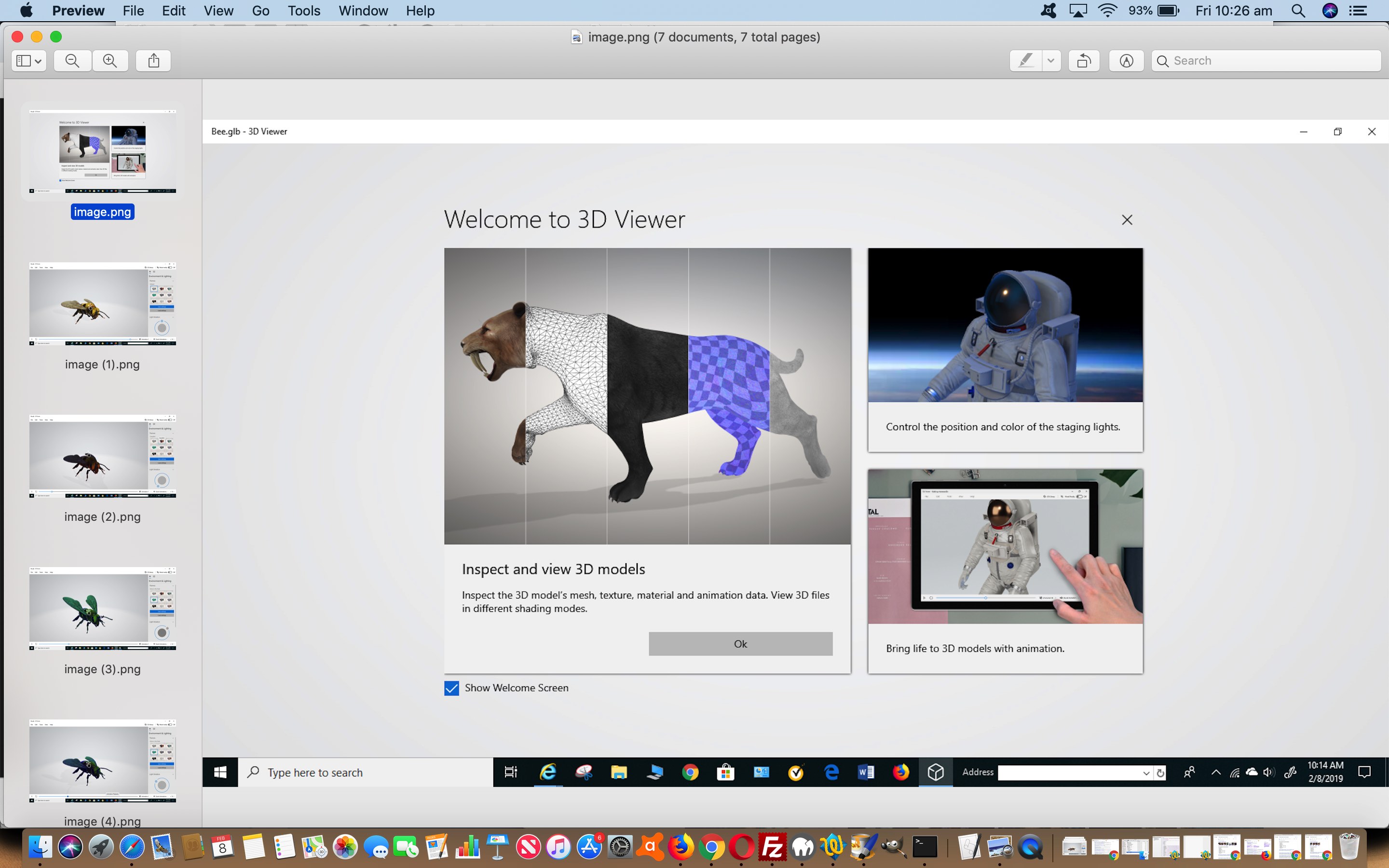The image size is (1389, 868).
Task: Close the Welcome to 3D Viewer dialog
Action: [x=1127, y=220]
